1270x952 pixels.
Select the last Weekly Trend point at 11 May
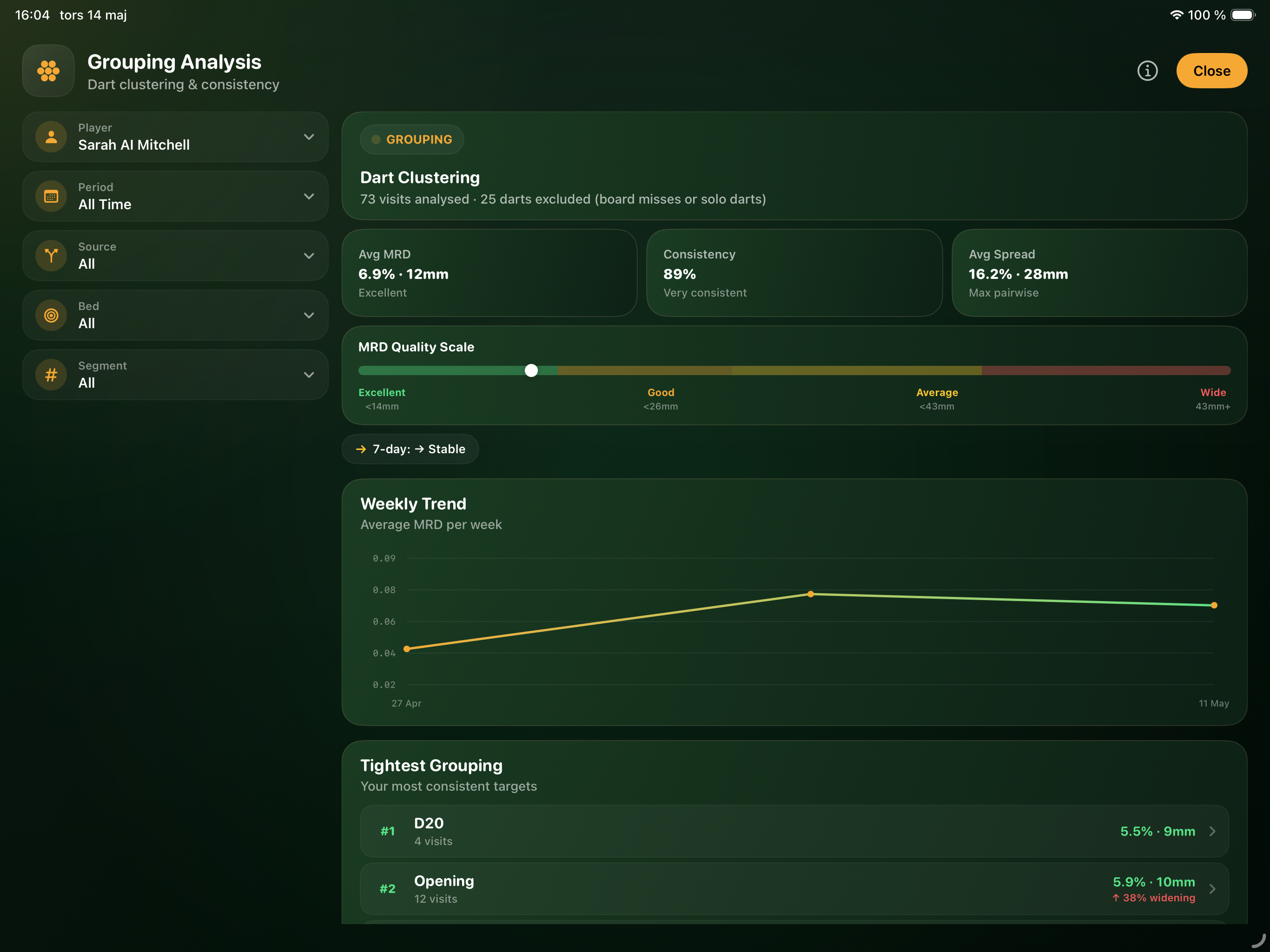click(x=1214, y=605)
